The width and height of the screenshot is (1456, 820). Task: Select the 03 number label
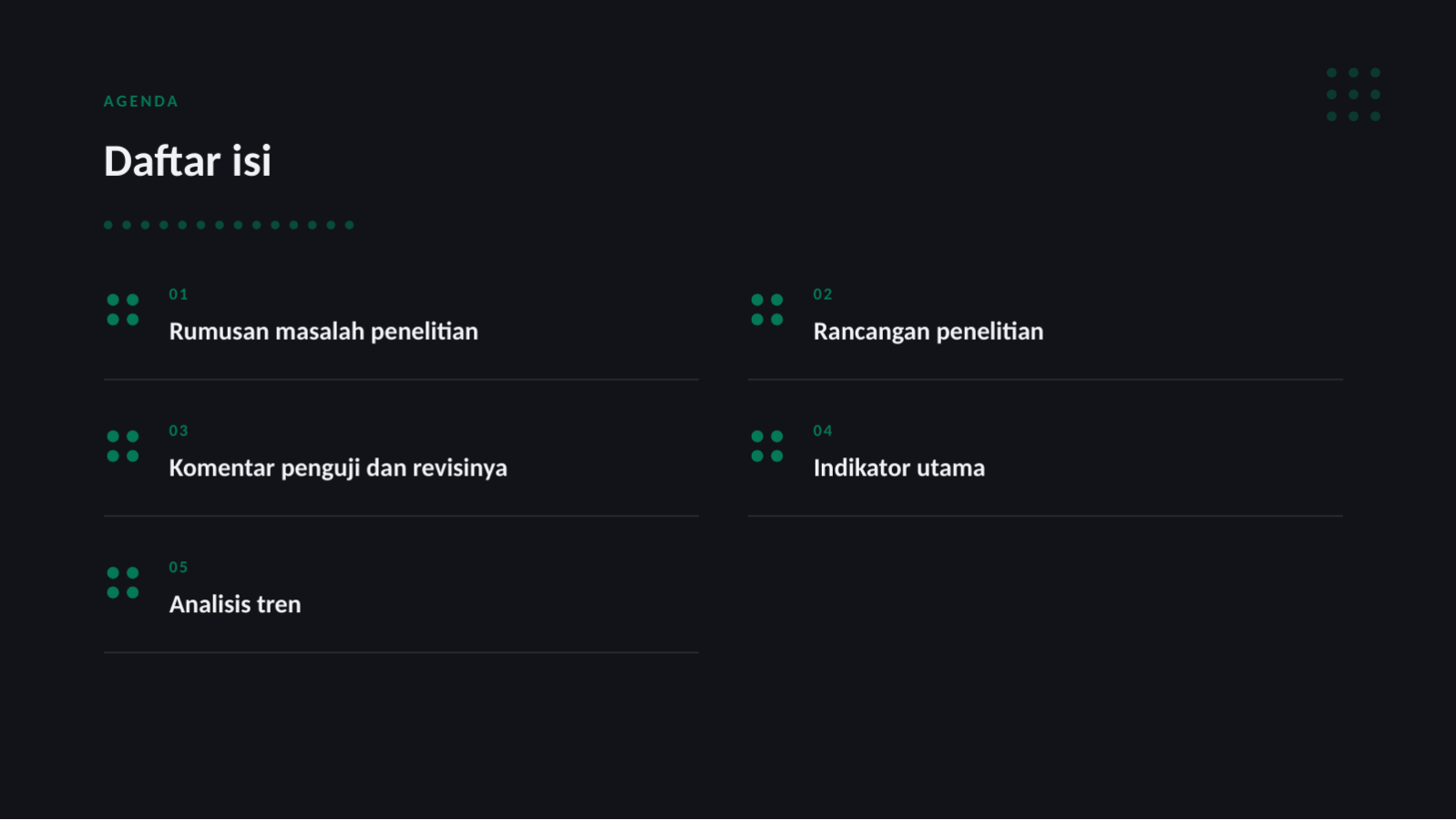179,431
